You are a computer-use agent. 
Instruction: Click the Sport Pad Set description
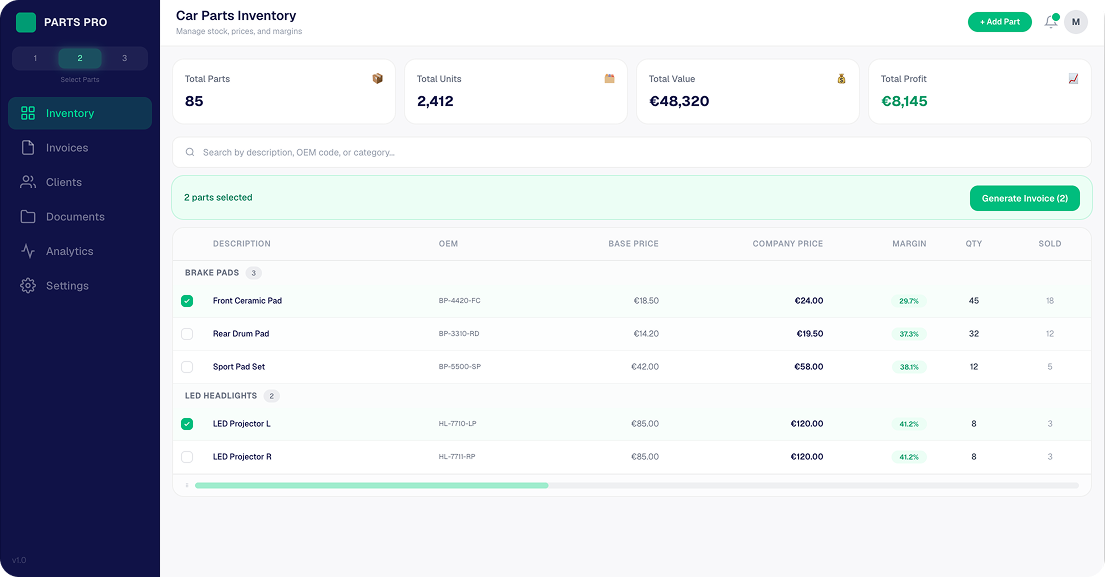tap(239, 367)
